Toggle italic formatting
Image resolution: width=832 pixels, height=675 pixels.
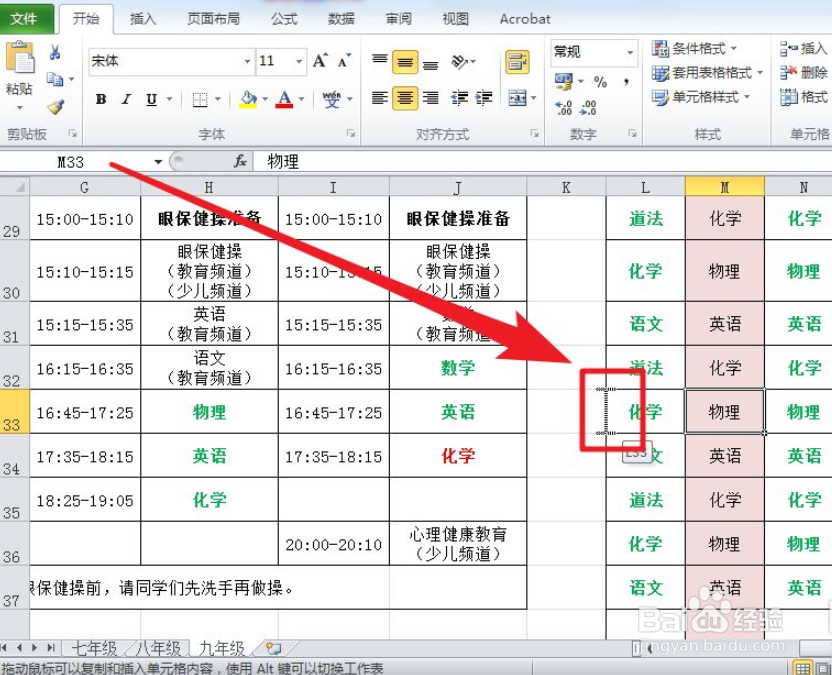coord(126,99)
